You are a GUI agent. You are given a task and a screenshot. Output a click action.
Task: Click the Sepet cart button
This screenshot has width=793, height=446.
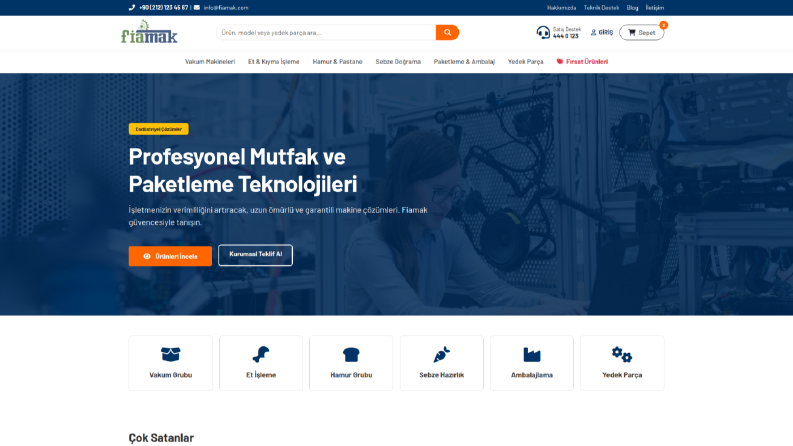point(641,32)
